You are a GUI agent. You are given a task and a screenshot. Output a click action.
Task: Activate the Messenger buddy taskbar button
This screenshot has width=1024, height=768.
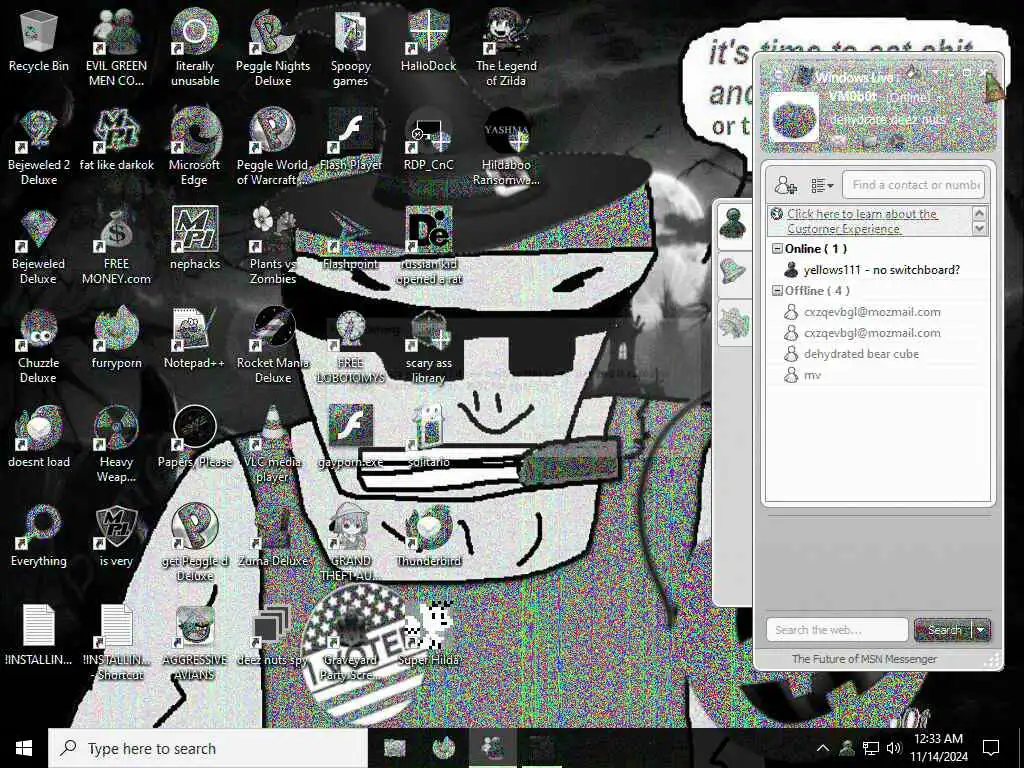tap(492, 748)
